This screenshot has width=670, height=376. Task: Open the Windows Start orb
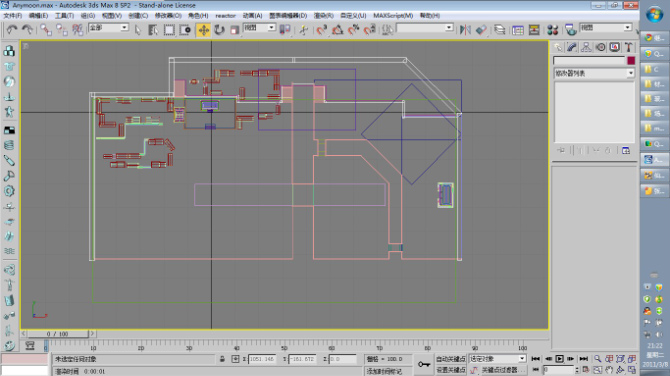click(x=654, y=15)
